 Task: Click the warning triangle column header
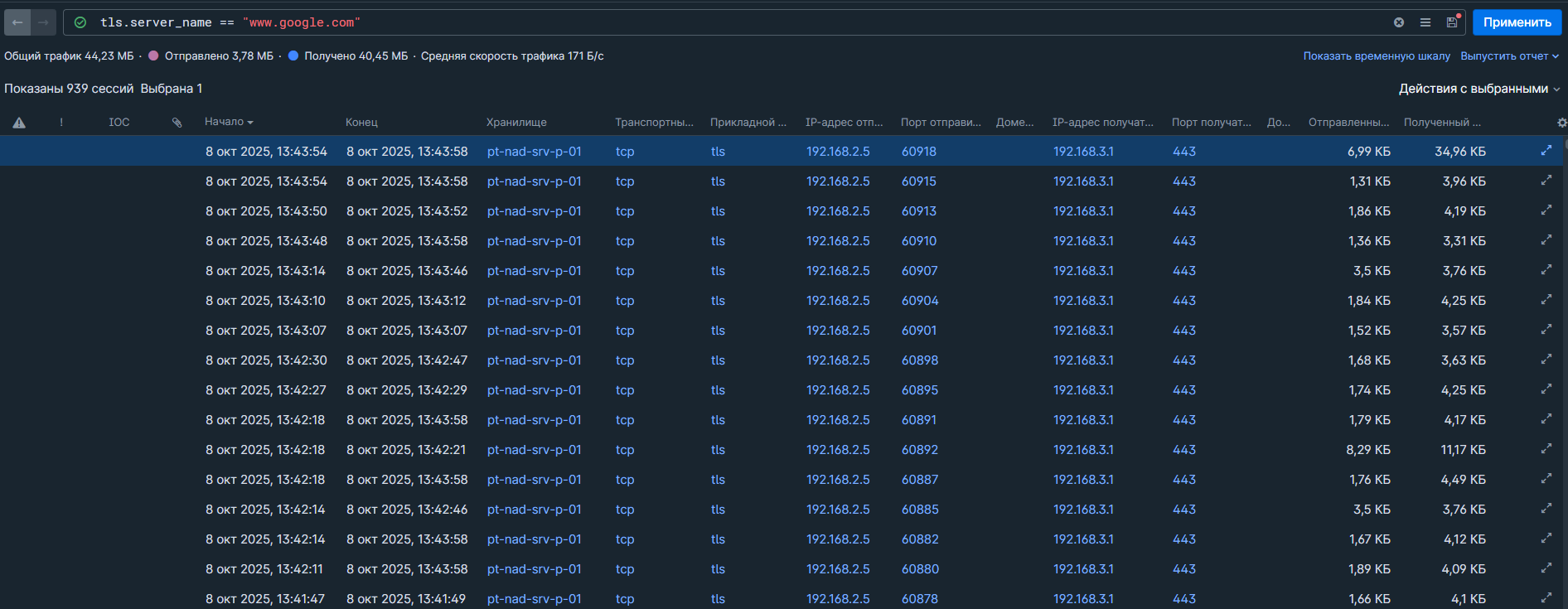pyautogui.click(x=19, y=123)
